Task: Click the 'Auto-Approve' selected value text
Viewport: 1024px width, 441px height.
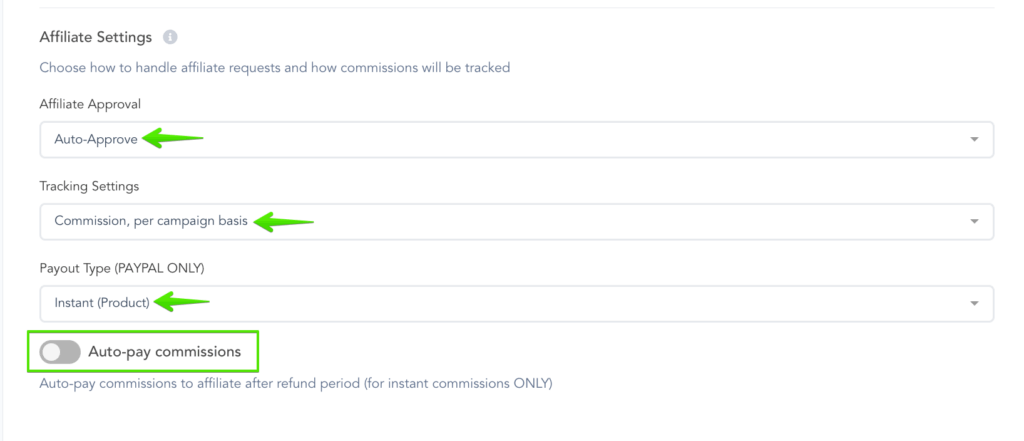Action: [95, 140]
